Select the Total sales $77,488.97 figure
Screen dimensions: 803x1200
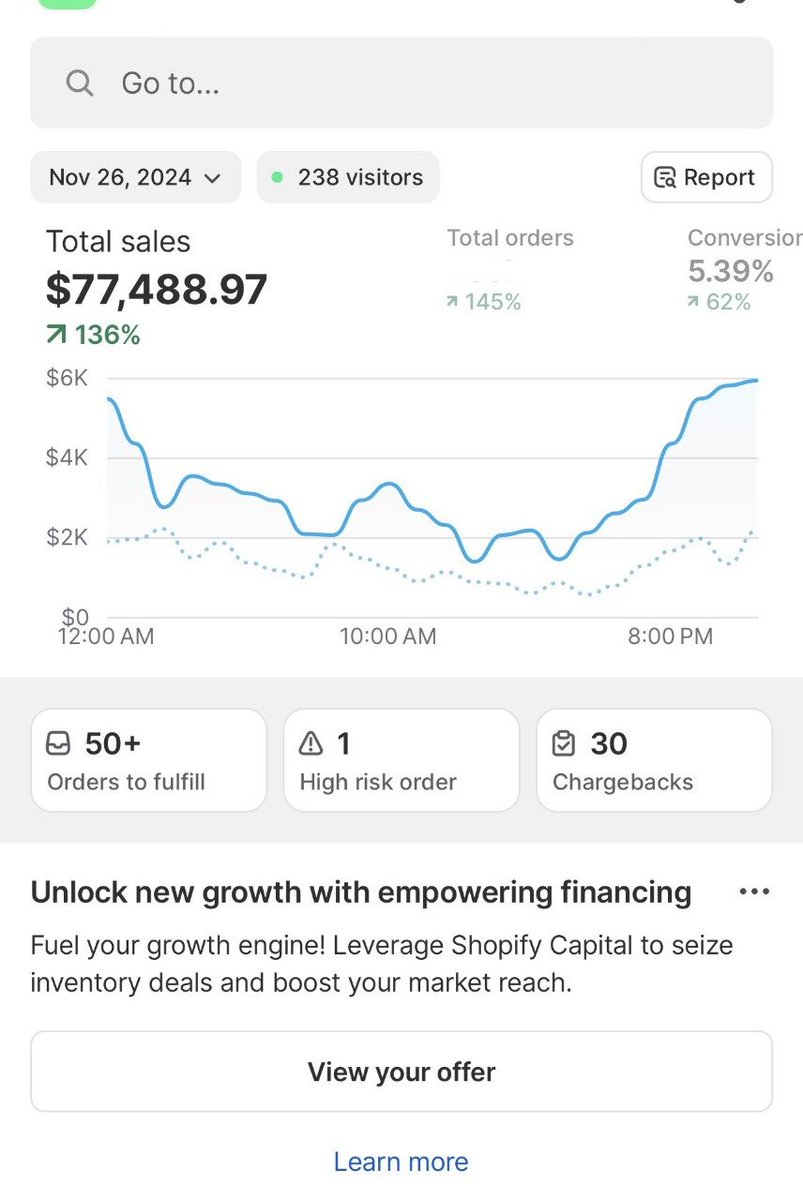tap(157, 290)
